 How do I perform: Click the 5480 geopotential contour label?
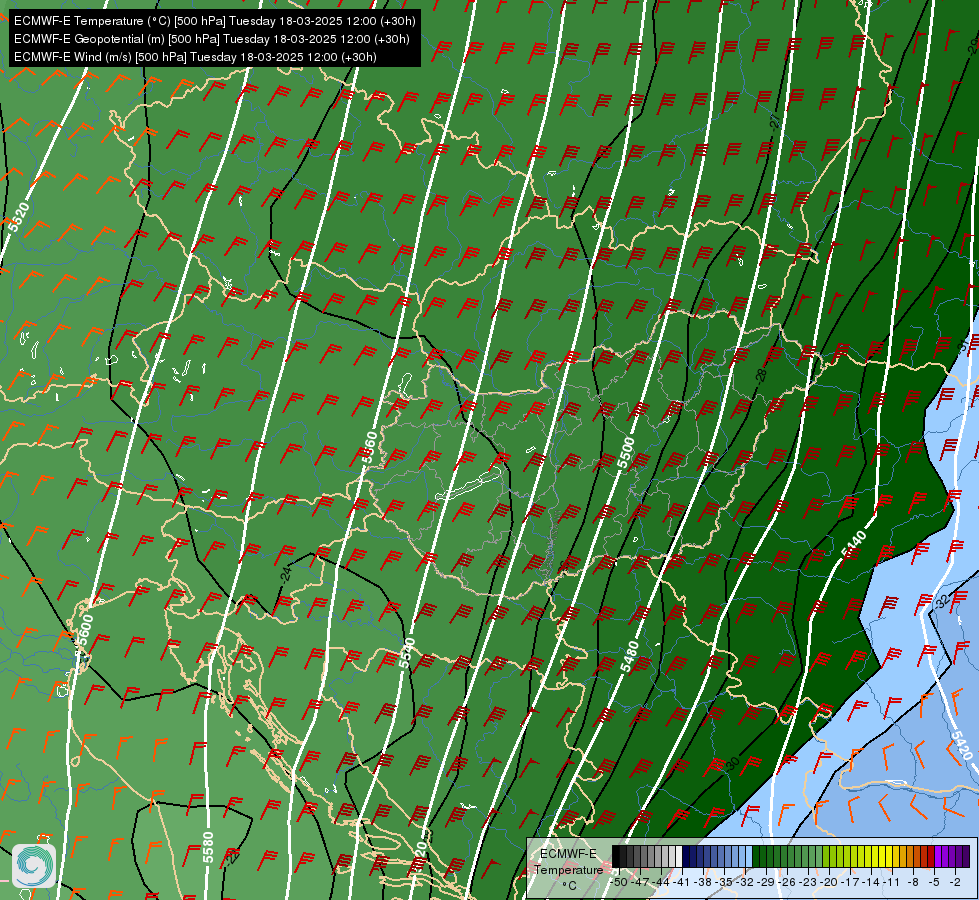click(629, 656)
